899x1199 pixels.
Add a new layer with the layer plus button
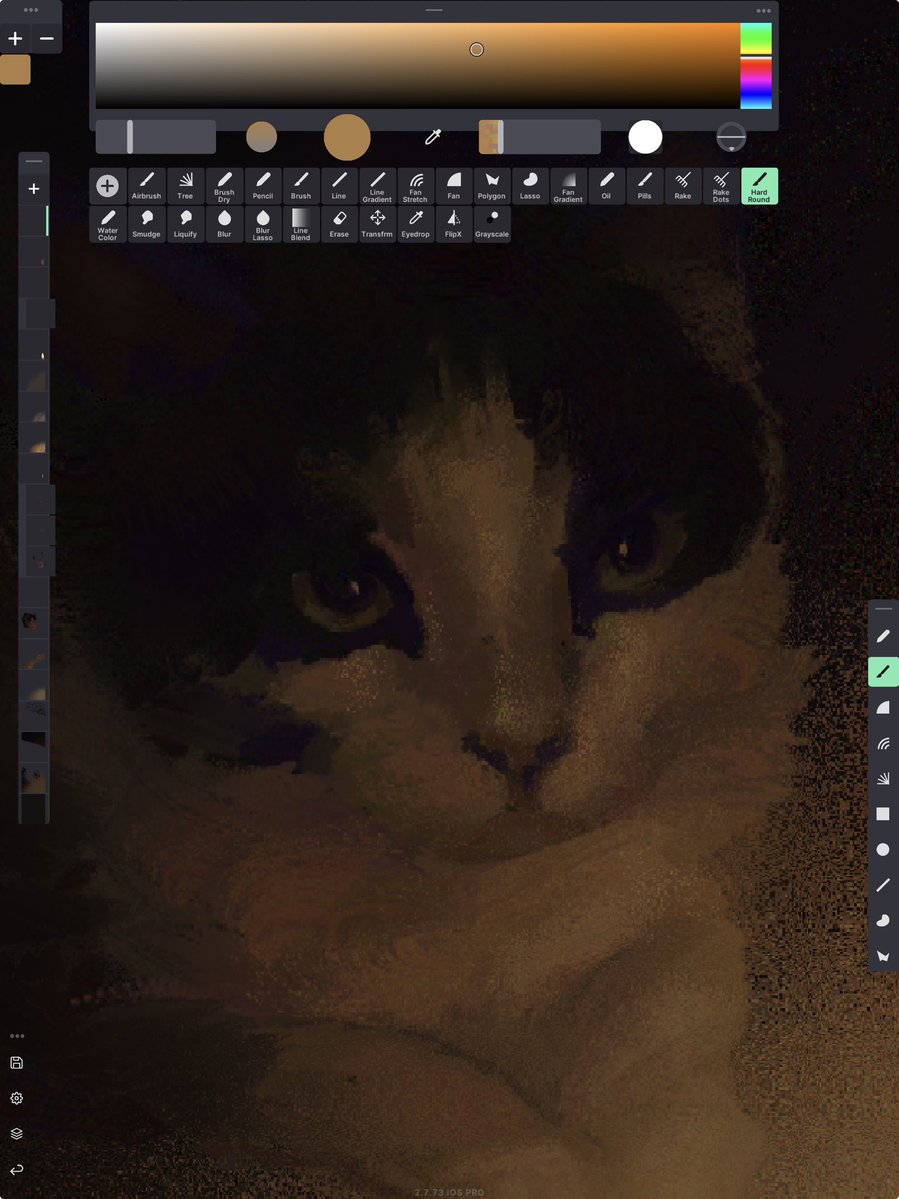[x=34, y=189]
